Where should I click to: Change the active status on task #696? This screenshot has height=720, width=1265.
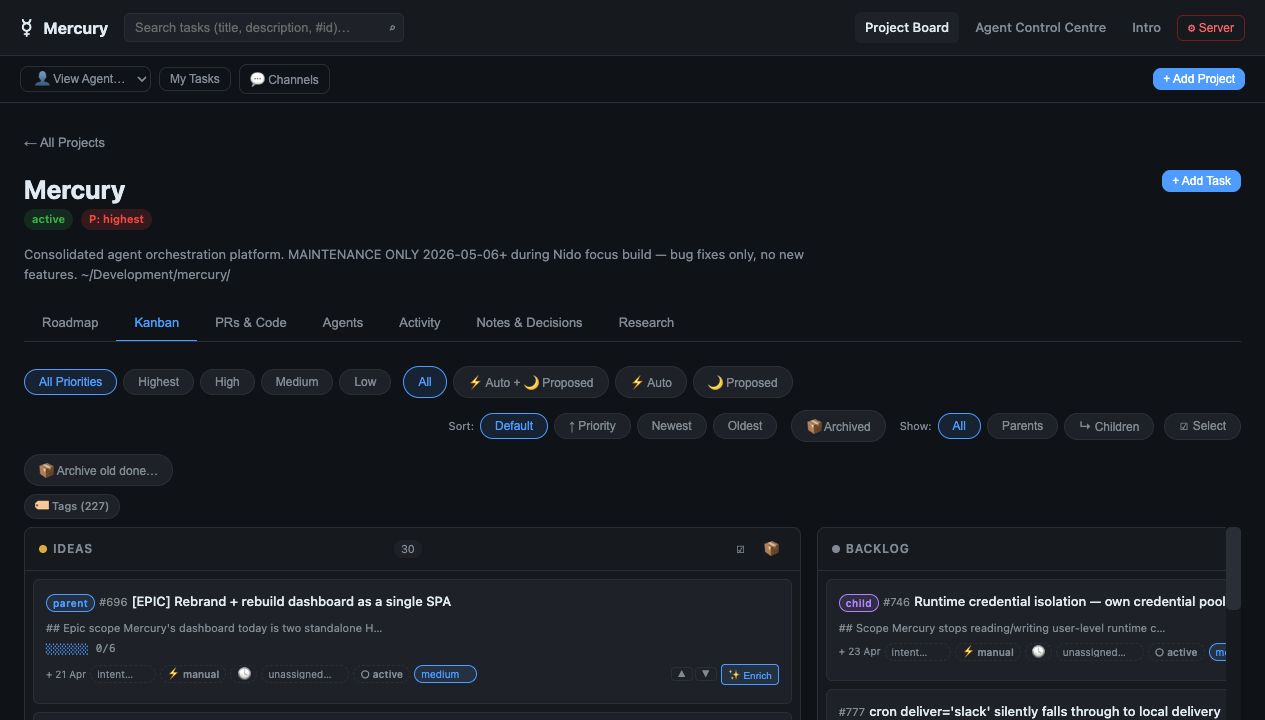click(381, 674)
